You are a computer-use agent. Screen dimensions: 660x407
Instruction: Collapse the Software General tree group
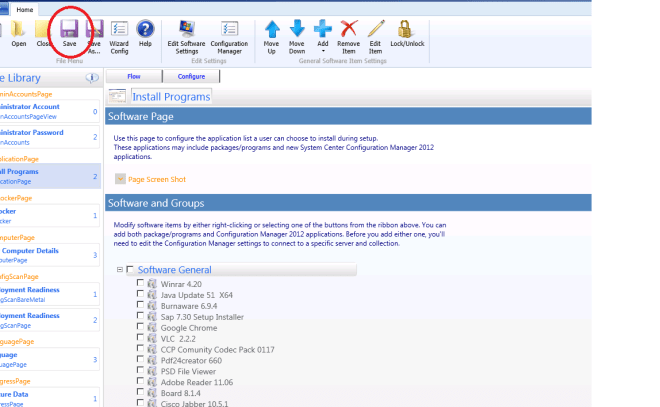pyautogui.click(x=120, y=270)
